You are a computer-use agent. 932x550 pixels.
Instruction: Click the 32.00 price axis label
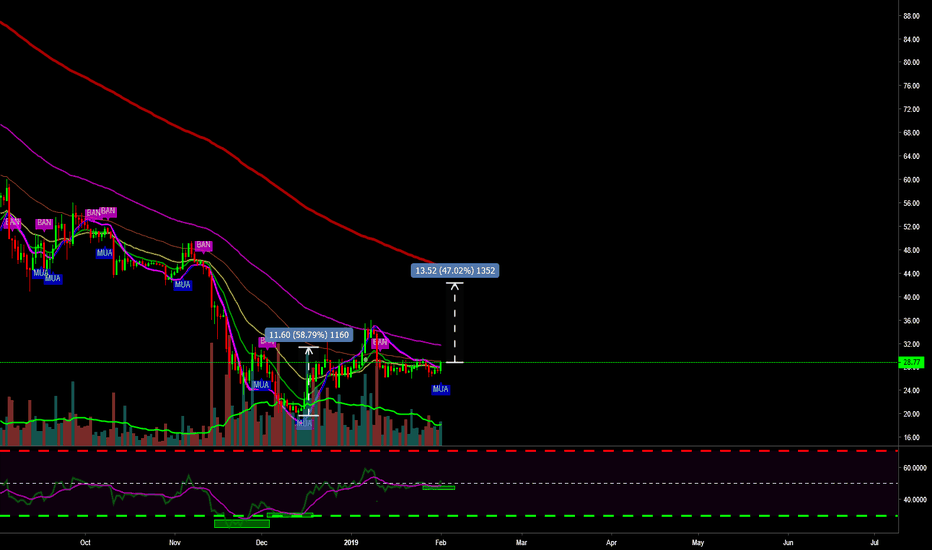[911, 344]
